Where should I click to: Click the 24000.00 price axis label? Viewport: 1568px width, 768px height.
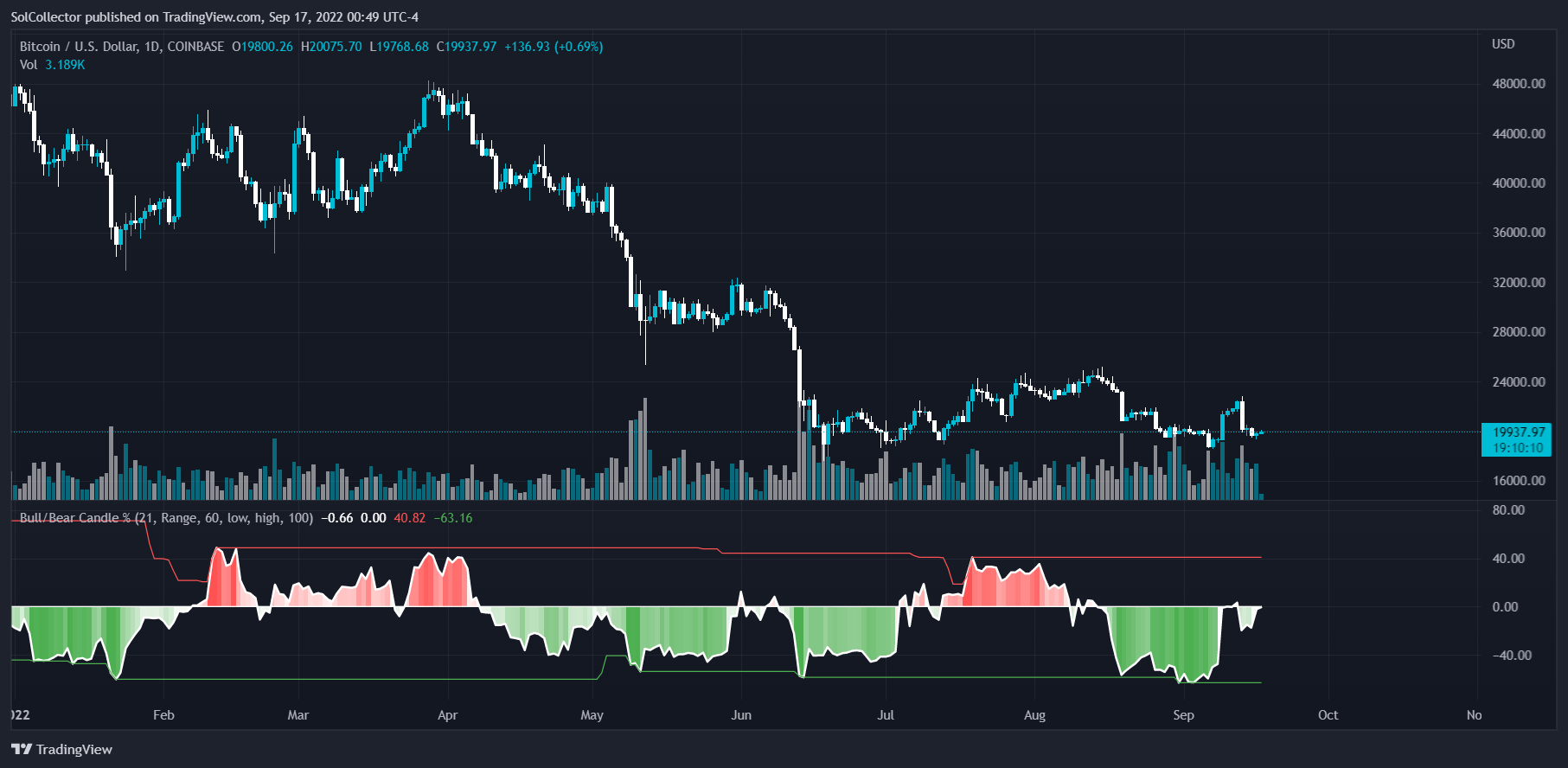[1519, 382]
